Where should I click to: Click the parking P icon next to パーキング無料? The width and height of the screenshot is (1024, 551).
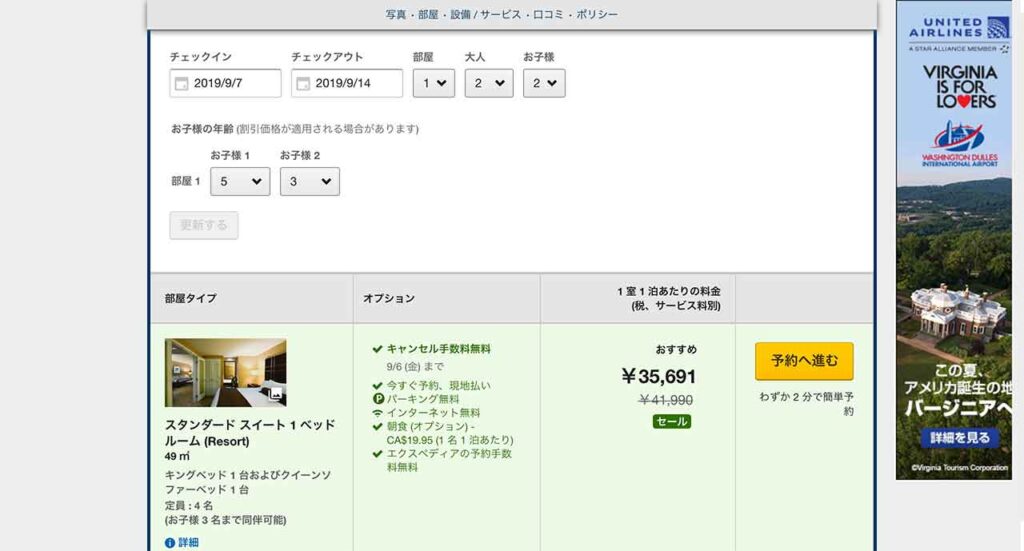tap(377, 399)
